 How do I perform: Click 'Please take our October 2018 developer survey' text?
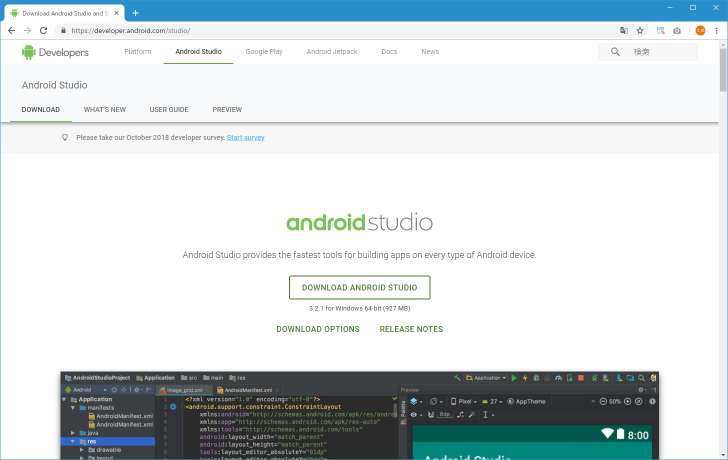click(150, 137)
